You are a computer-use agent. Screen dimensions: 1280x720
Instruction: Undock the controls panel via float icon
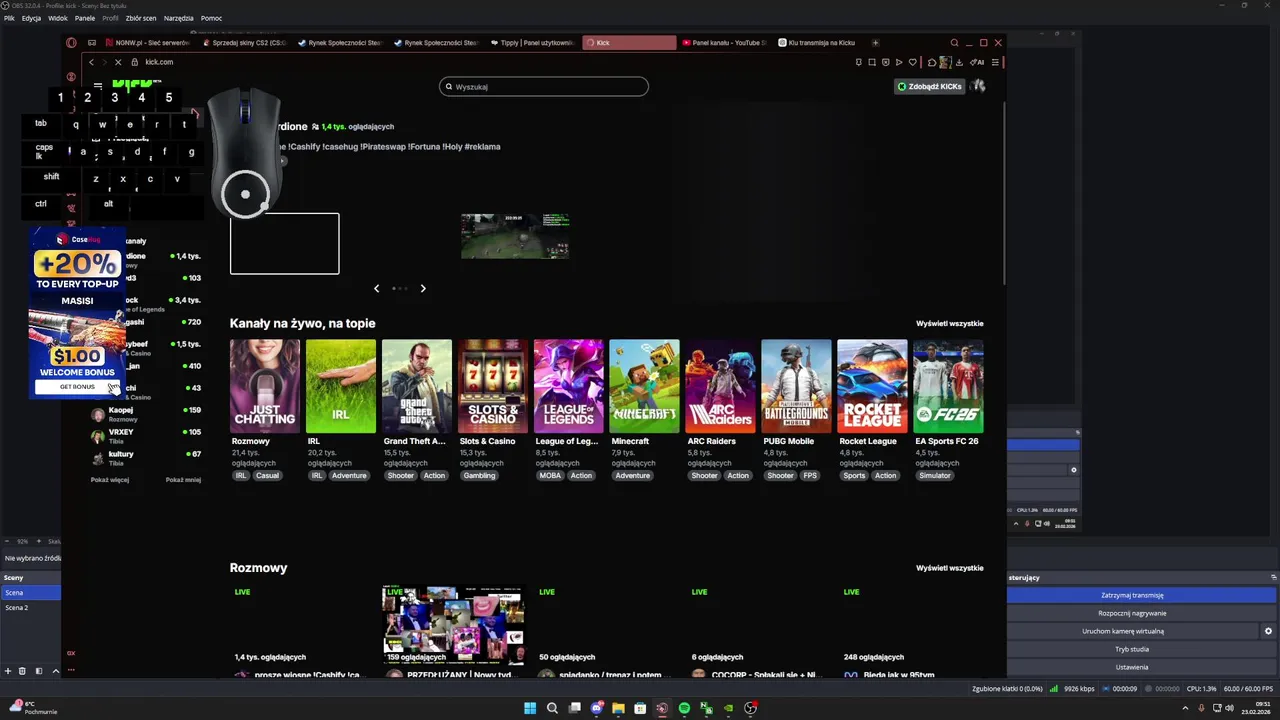[1273, 577]
